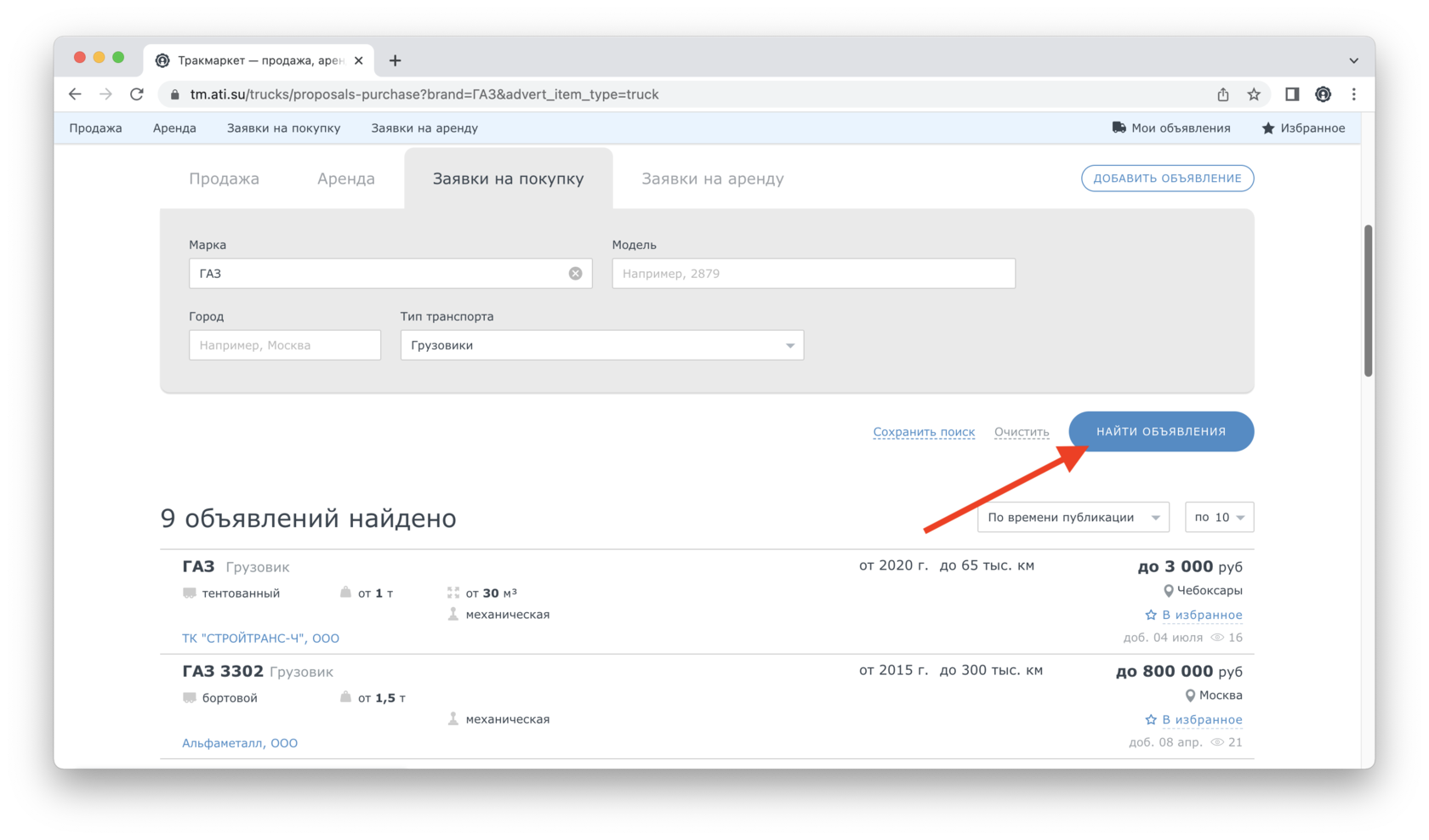Click the Сохранить поиск link
1429x840 pixels.
[x=924, y=432]
